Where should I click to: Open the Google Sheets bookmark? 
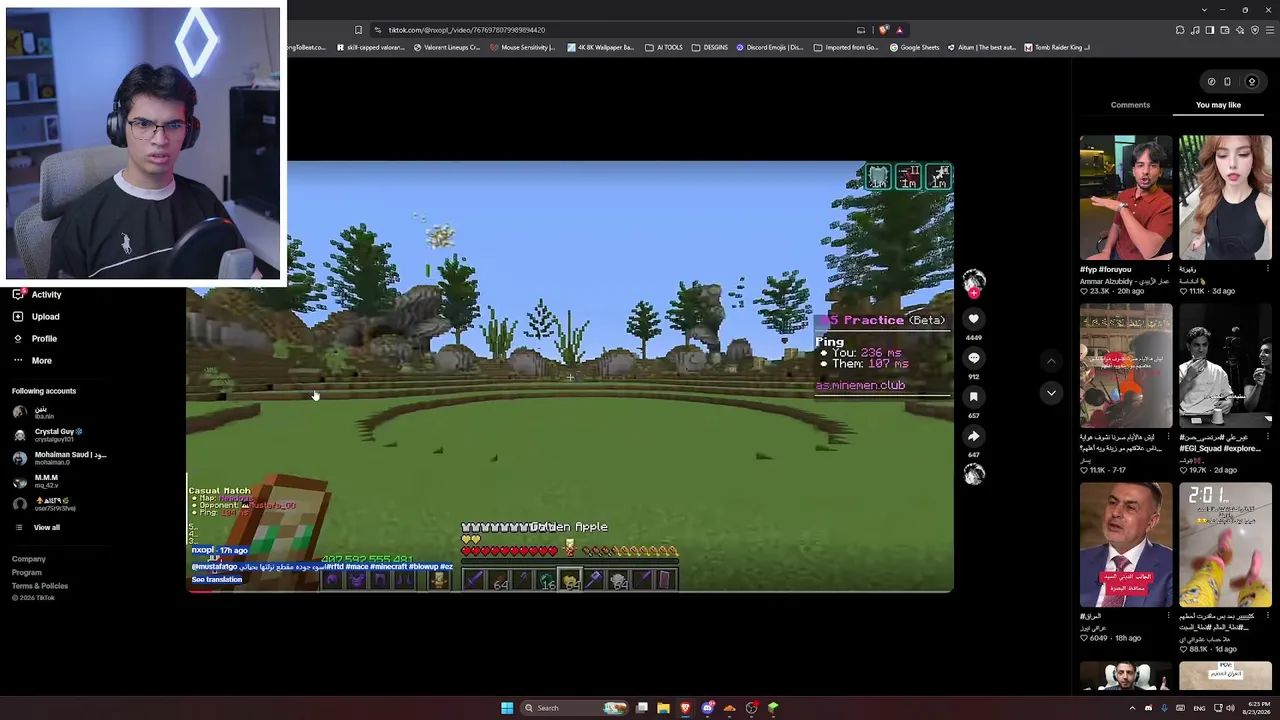[915, 47]
